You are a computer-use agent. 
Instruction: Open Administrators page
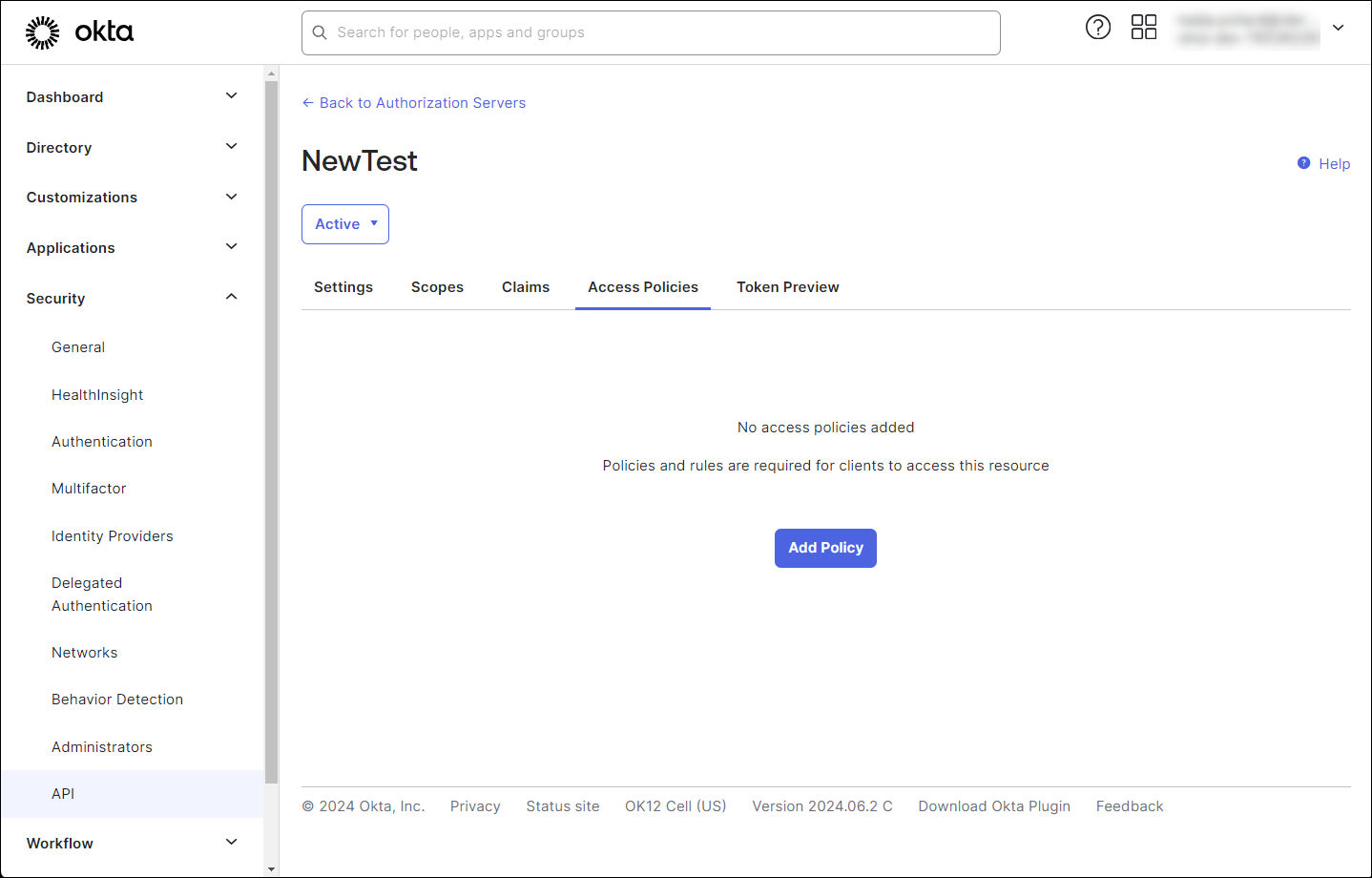(x=102, y=747)
